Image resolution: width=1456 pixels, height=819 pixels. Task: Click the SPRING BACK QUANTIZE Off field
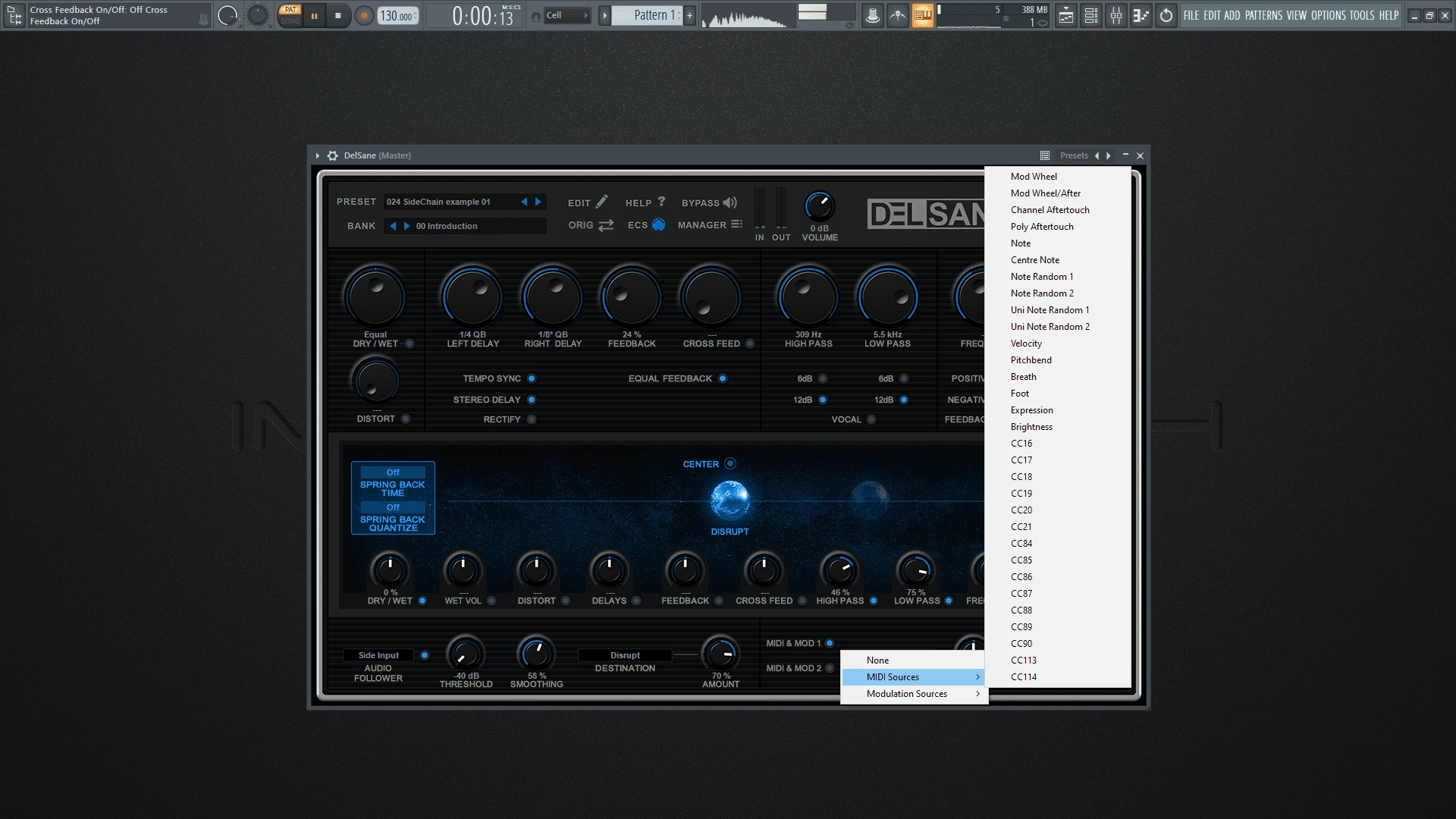tap(393, 507)
